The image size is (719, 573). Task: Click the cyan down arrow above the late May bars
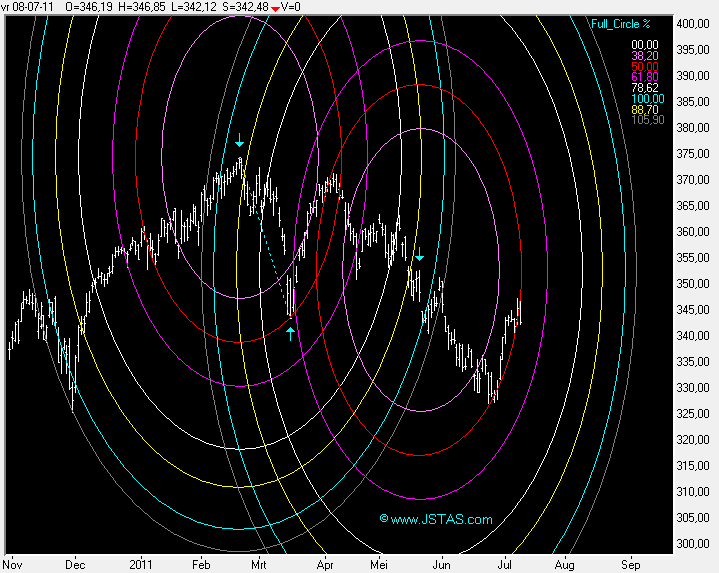point(420,257)
